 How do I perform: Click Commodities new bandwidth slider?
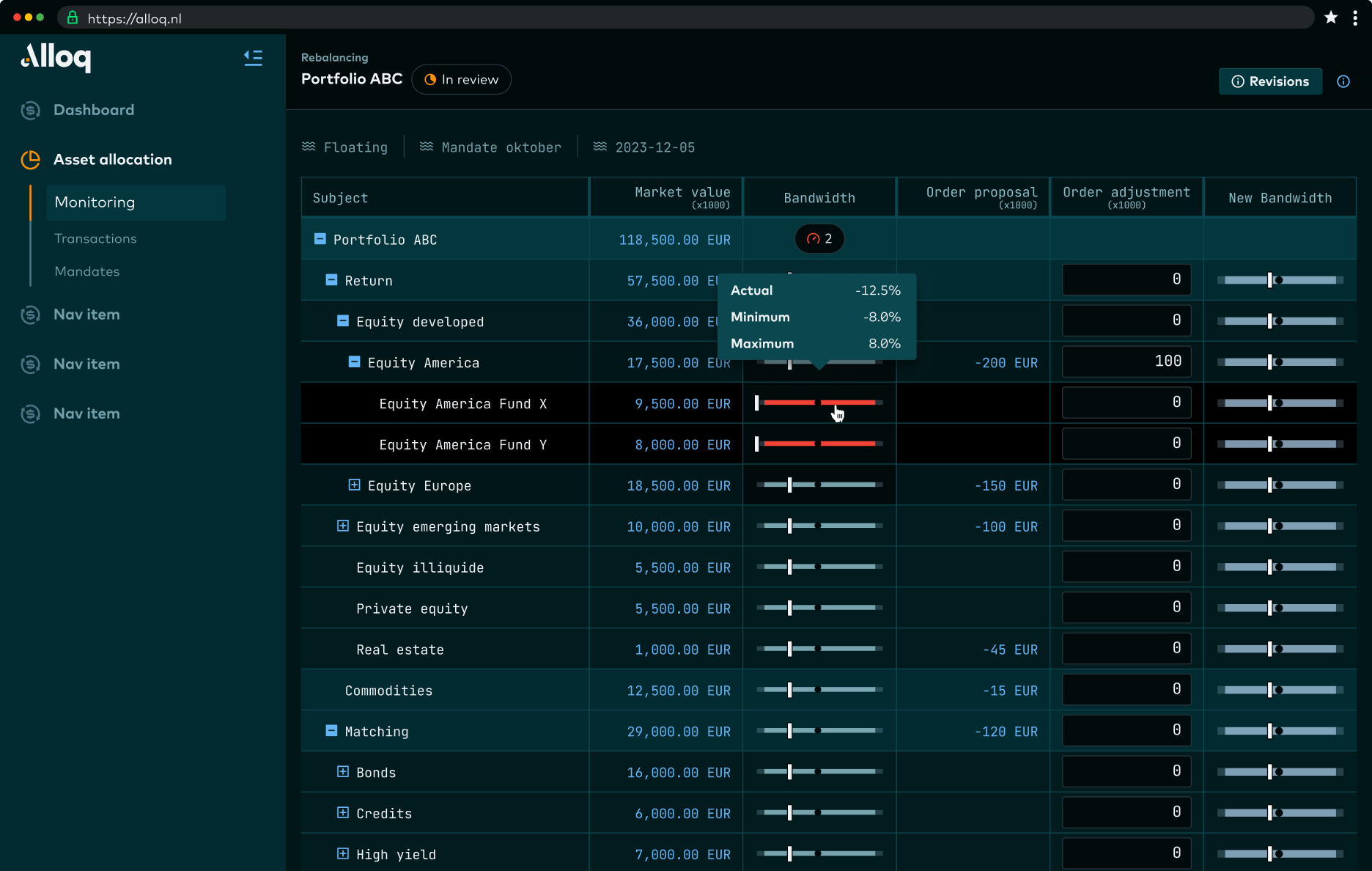click(x=1280, y=690)
